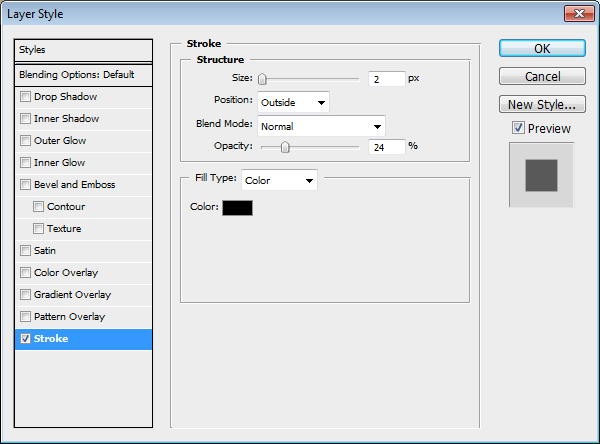This screenshot has height=444, width=600.
Task: Select the Gradient Overlay label
Action: click(72, 295)
